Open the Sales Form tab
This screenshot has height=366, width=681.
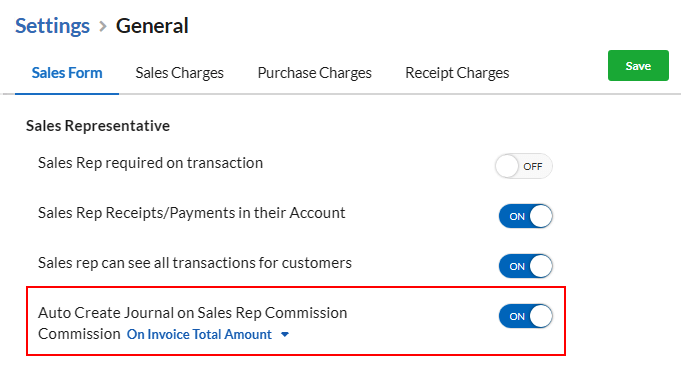coord(67,73)
